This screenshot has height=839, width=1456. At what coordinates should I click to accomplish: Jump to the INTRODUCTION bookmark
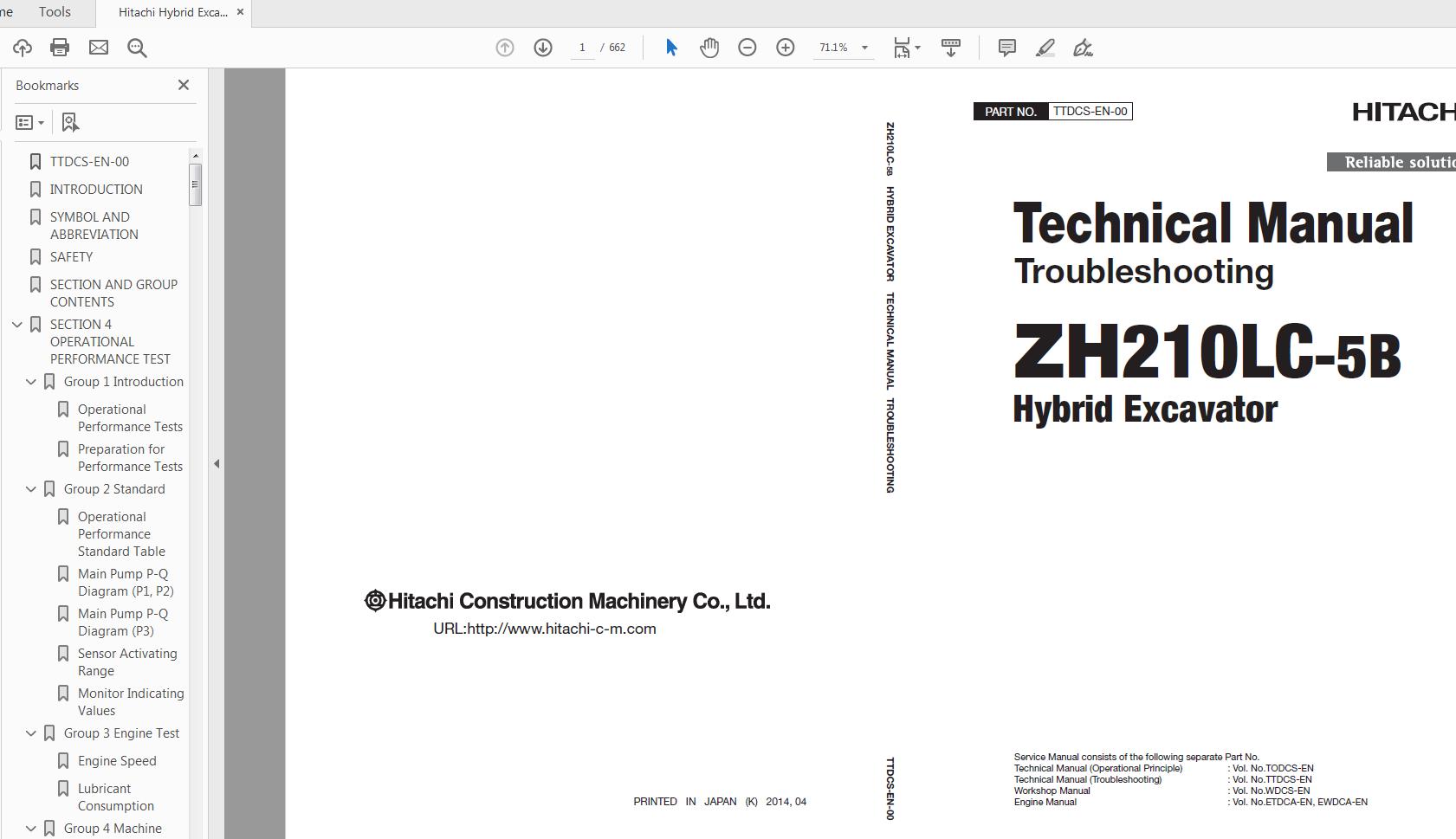[96, 190]
